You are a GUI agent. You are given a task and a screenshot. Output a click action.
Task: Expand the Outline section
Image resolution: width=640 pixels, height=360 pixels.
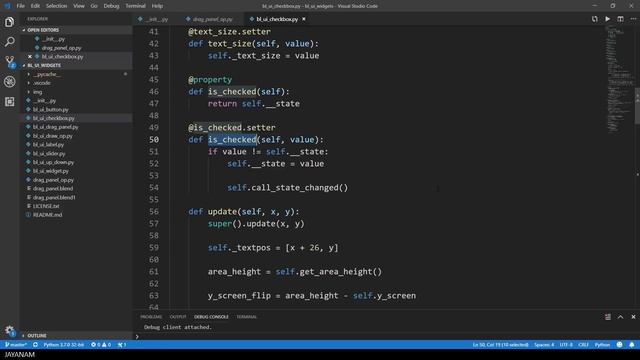click(37, 336)
